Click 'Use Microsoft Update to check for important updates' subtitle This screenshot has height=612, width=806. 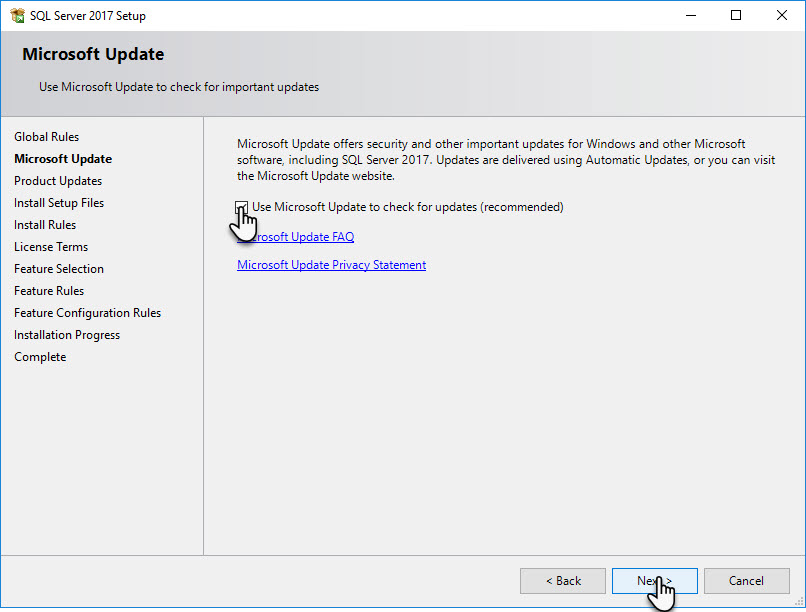[179, 87]
